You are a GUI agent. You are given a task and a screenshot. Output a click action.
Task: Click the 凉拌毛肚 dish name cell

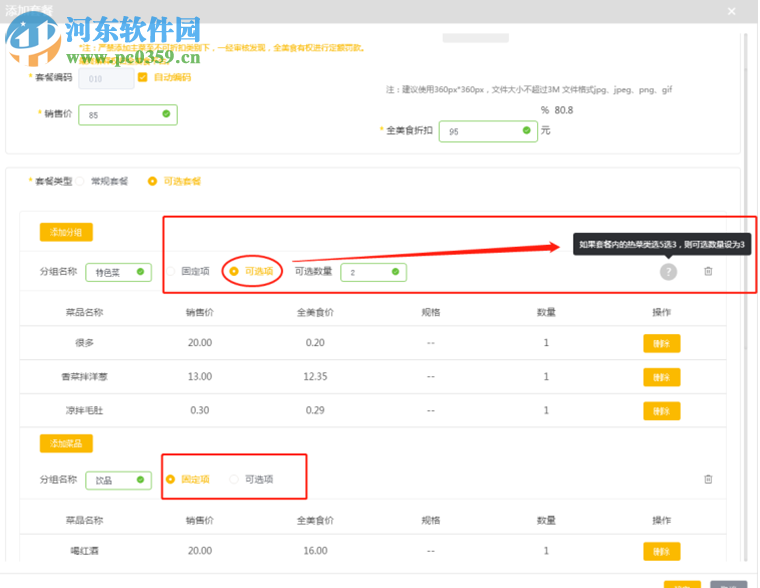pyautogui.click(x=84, y=411)
